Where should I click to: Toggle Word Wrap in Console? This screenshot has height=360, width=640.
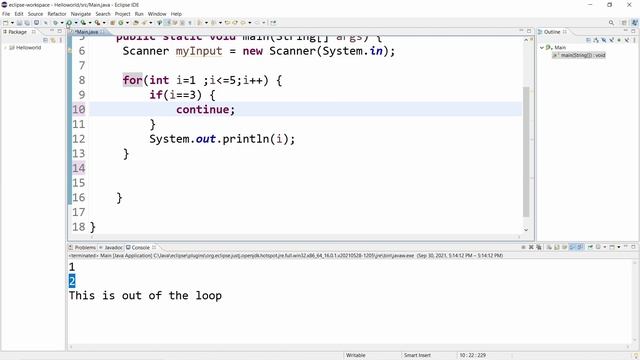[x=564, y=247]
